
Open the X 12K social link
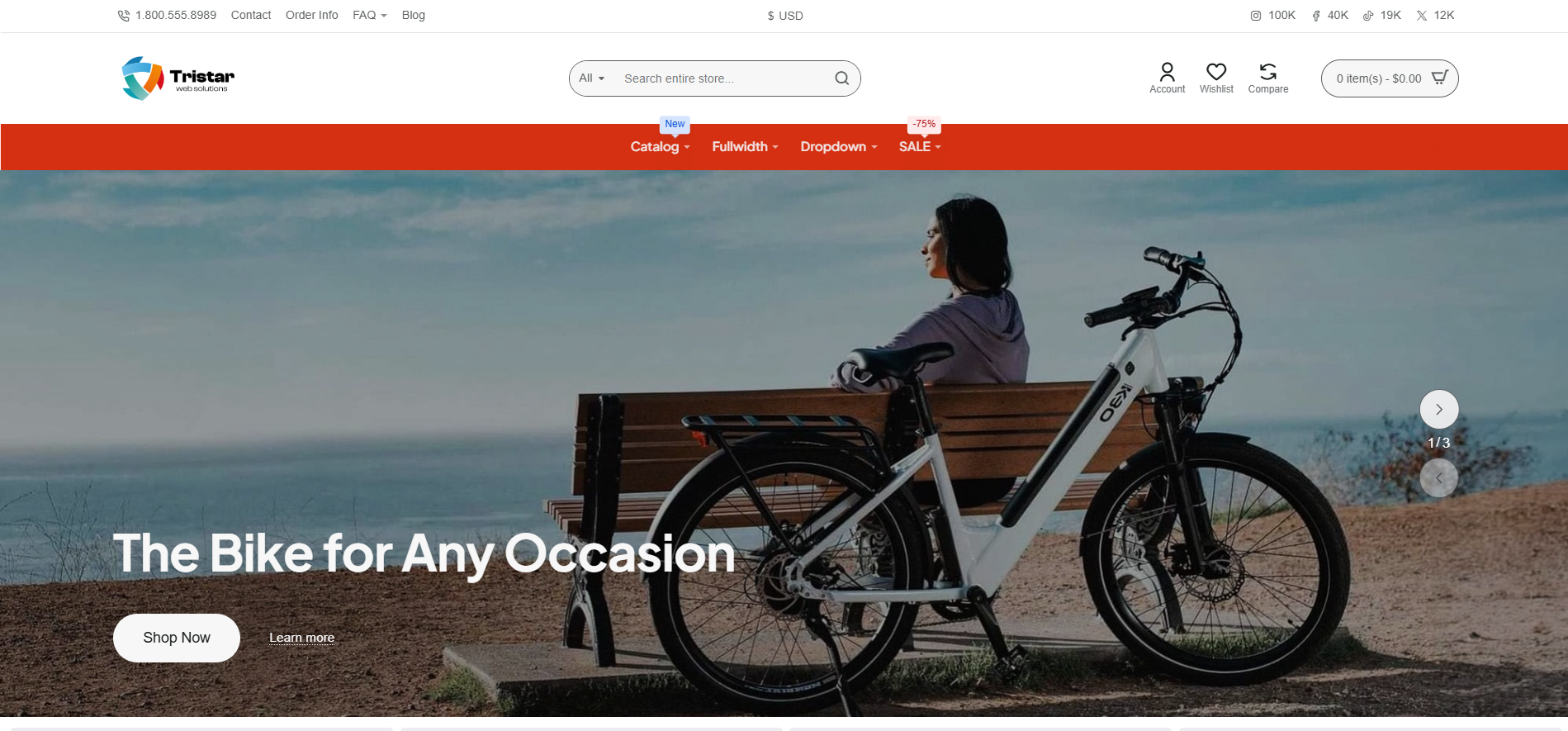pyautogui.click(x=1435, y=16)
